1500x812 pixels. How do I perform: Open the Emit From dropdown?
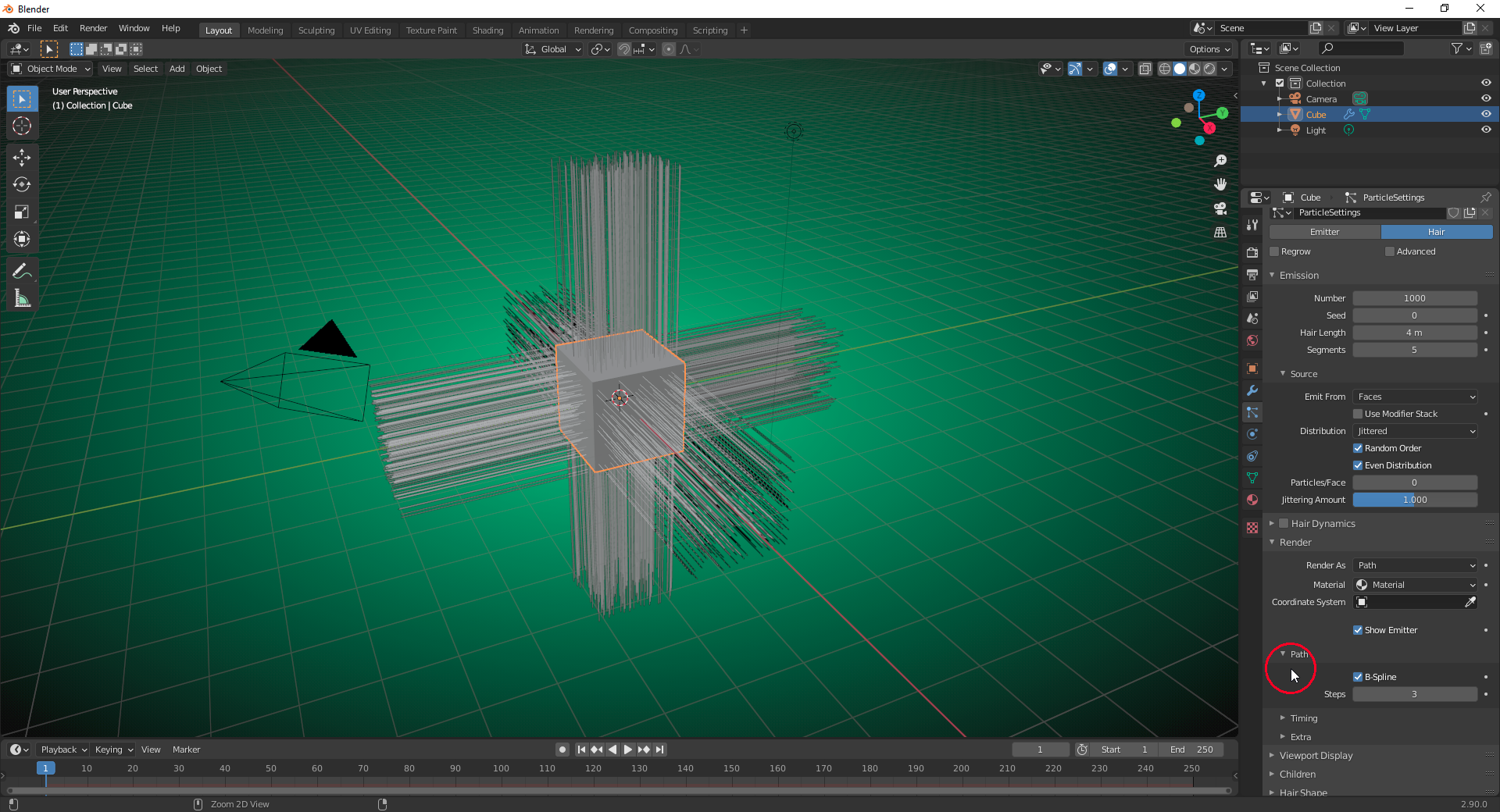click(1415, 397)
